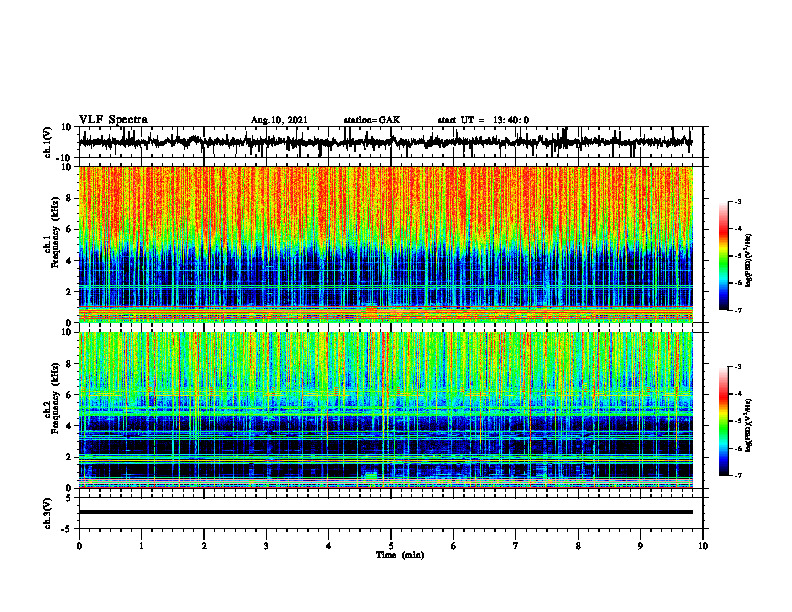
Task: Click the ch.1 spectrogram panel
Action: pyautogui.click(x=385, y=244)
